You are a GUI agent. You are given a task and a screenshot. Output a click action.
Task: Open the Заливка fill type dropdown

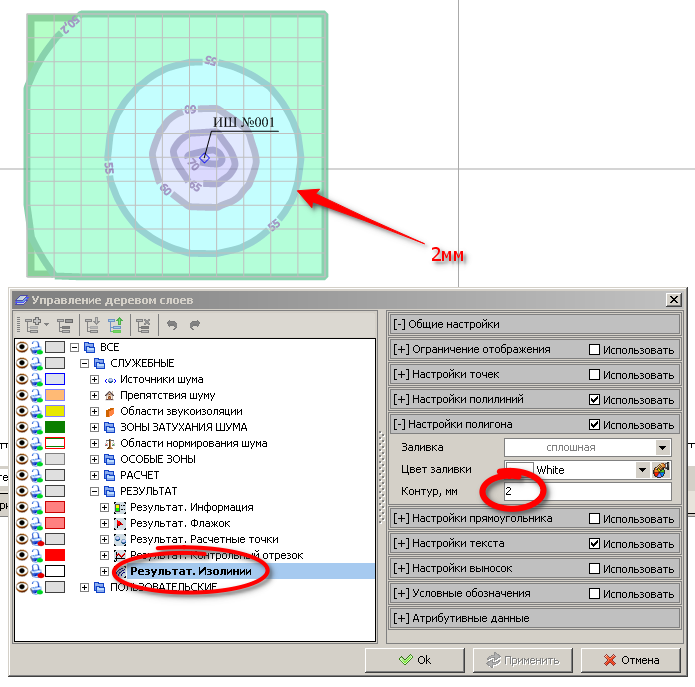pyautogui.click(x=662, y=448)
